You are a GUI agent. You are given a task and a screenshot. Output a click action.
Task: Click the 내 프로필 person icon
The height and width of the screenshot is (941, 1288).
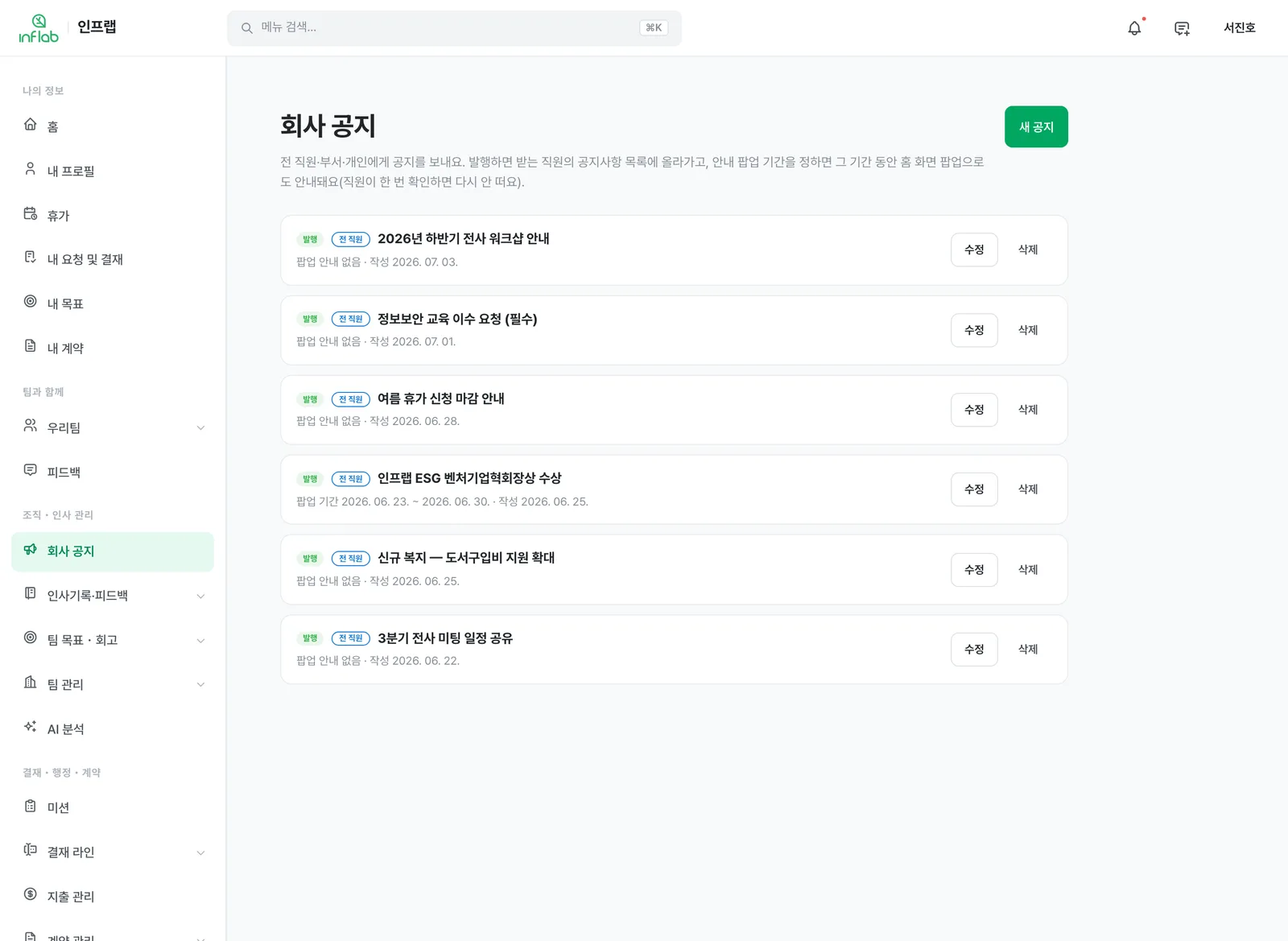(31, 169)
